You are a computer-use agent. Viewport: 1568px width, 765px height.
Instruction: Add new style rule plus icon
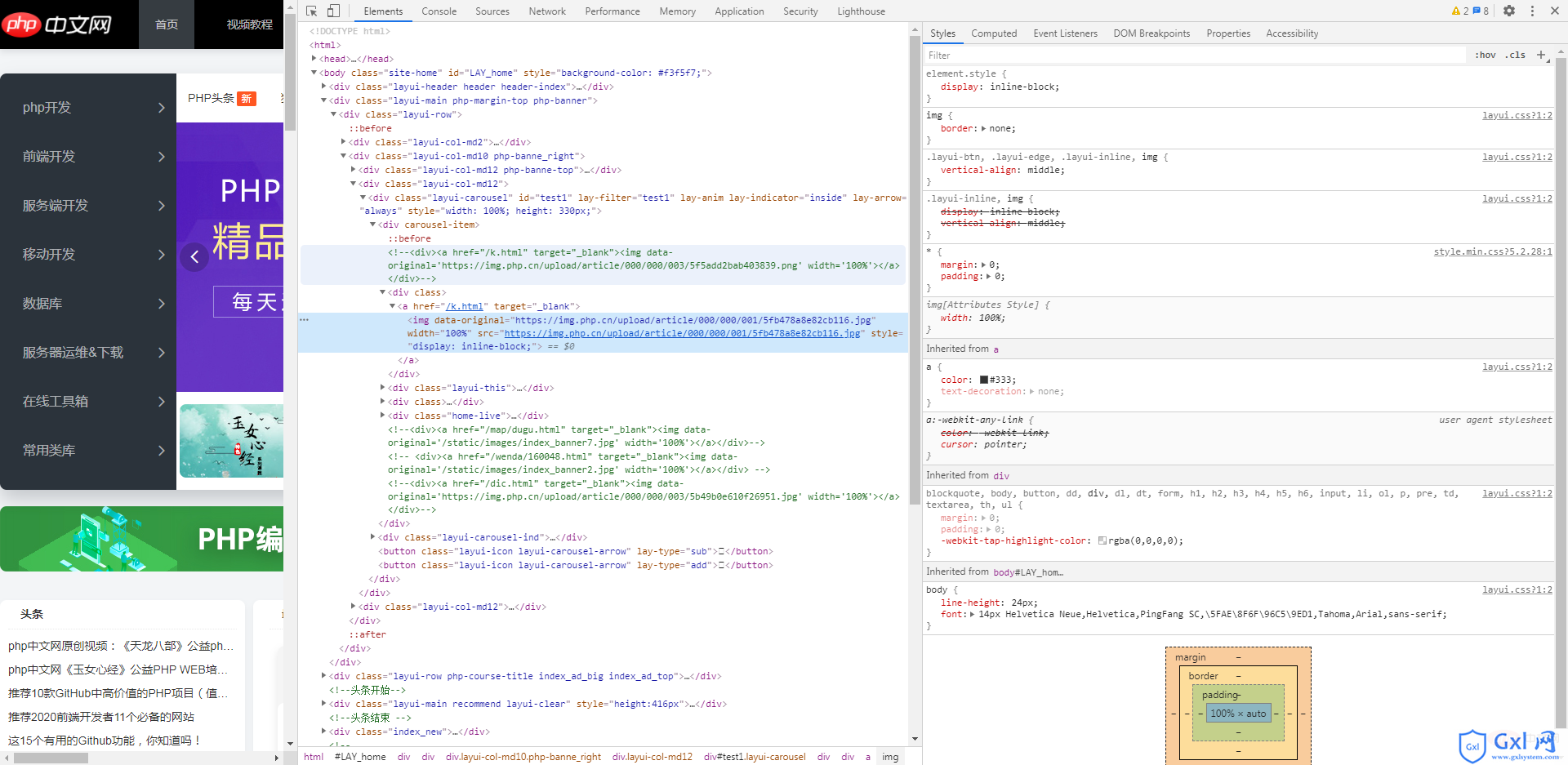pyautogui.click(x=1541, y=55)
